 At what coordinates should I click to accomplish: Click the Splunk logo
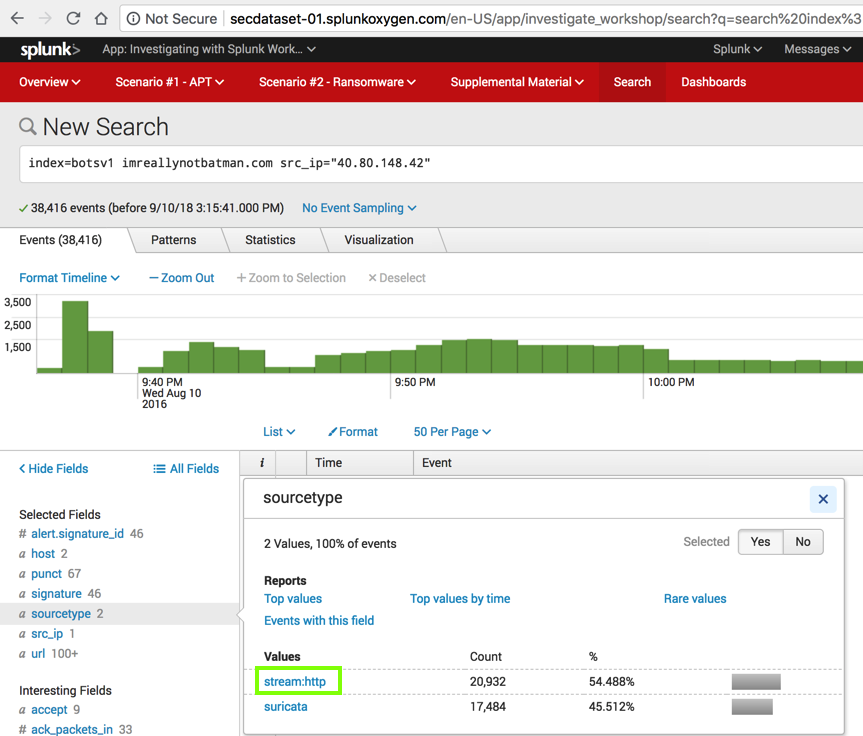[50, 49]
